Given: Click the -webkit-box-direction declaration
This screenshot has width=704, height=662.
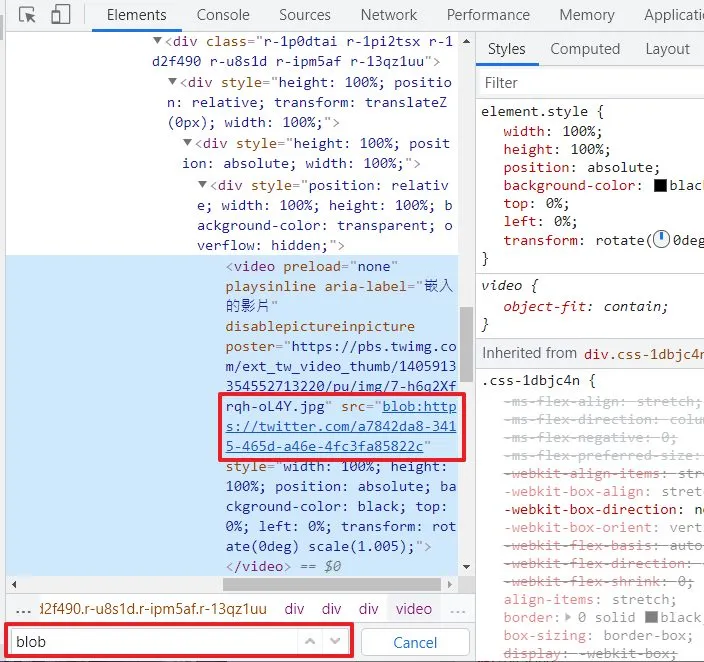Looking at the screenshot, I should pos(603,509).
